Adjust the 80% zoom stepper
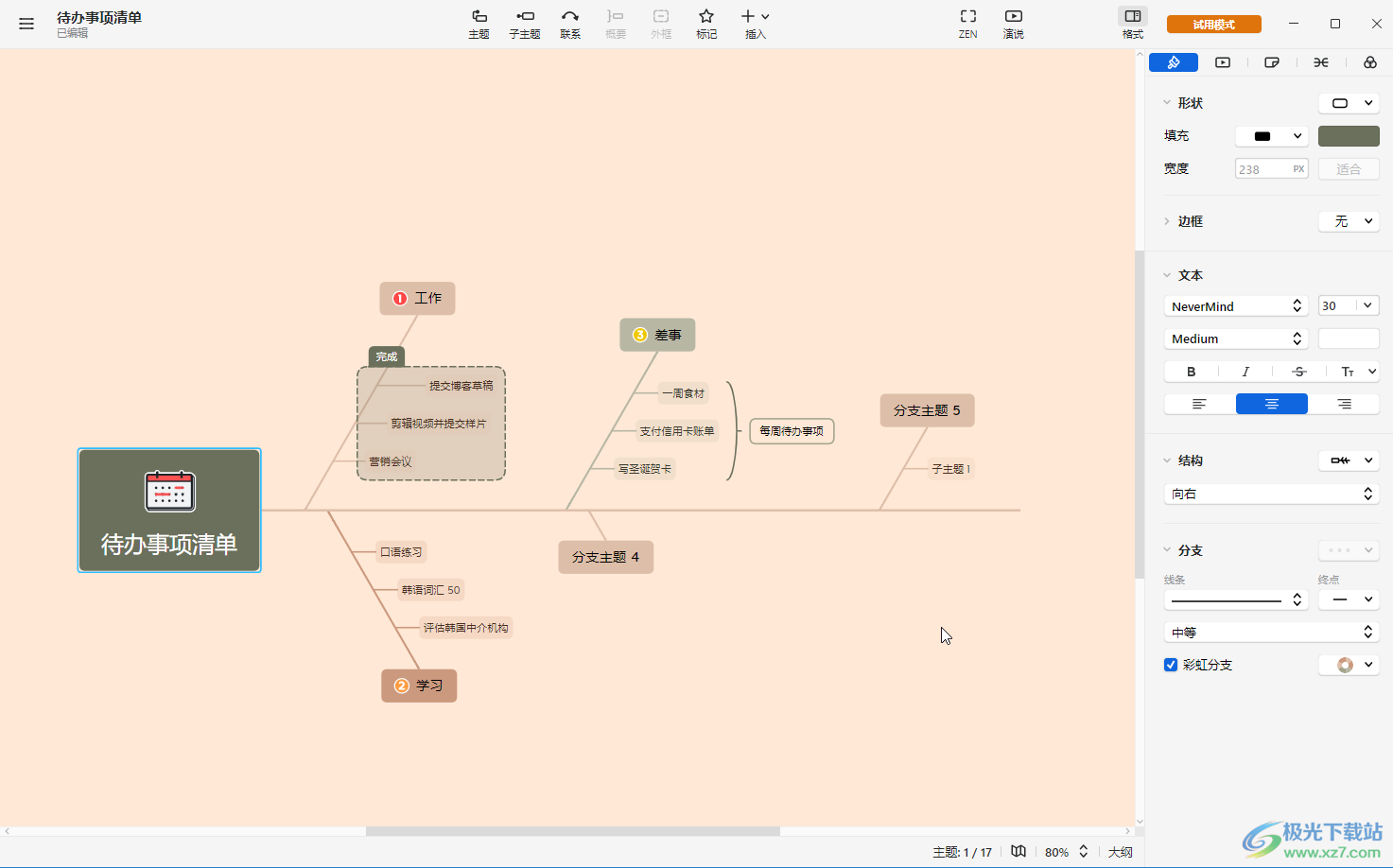The height and width of the screenshot is (868, 1393). pyautogui.click(x=1084, y=852)
